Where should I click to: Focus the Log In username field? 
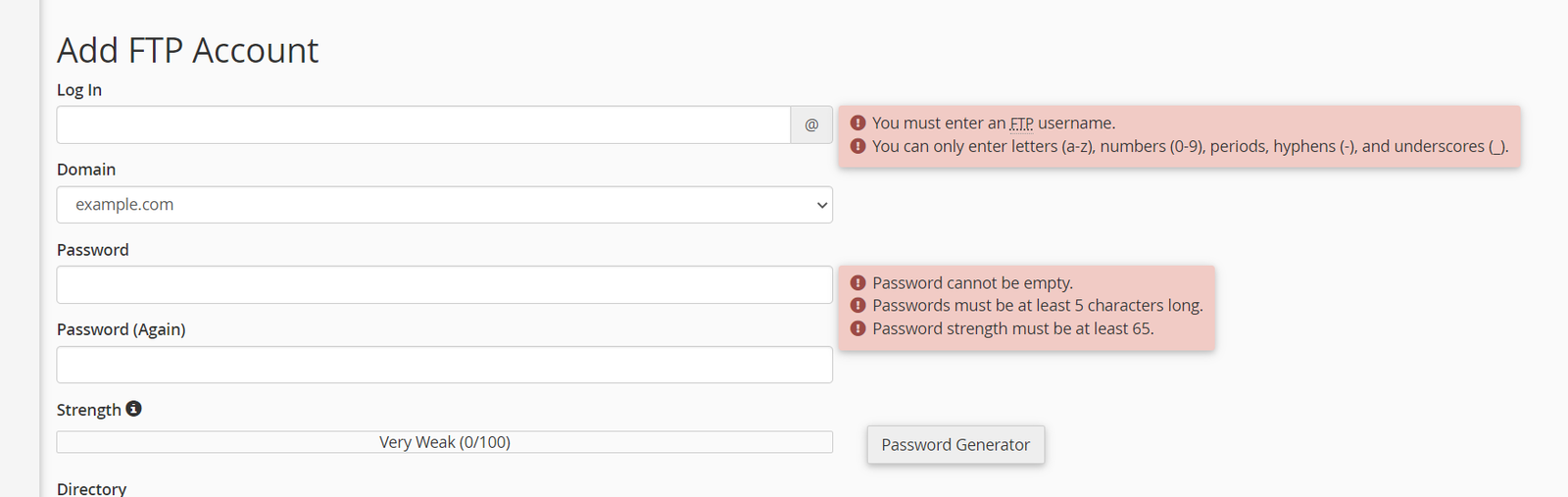[x=423, y=124]
